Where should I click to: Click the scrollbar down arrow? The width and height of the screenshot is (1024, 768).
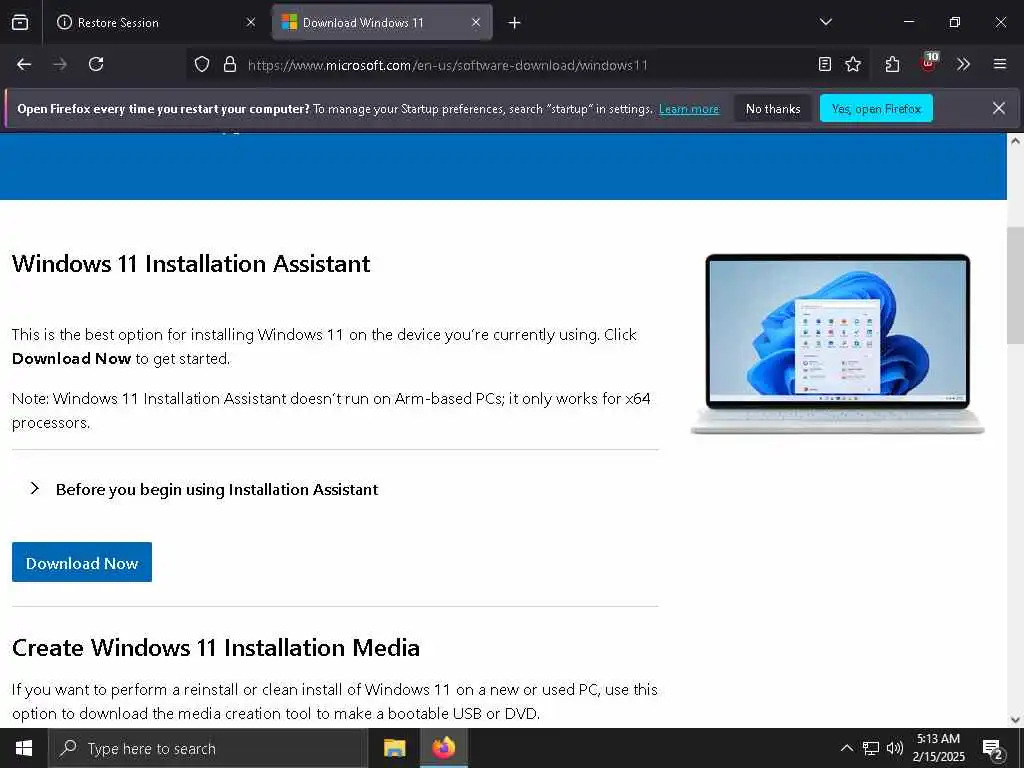tap(1015, 720)
